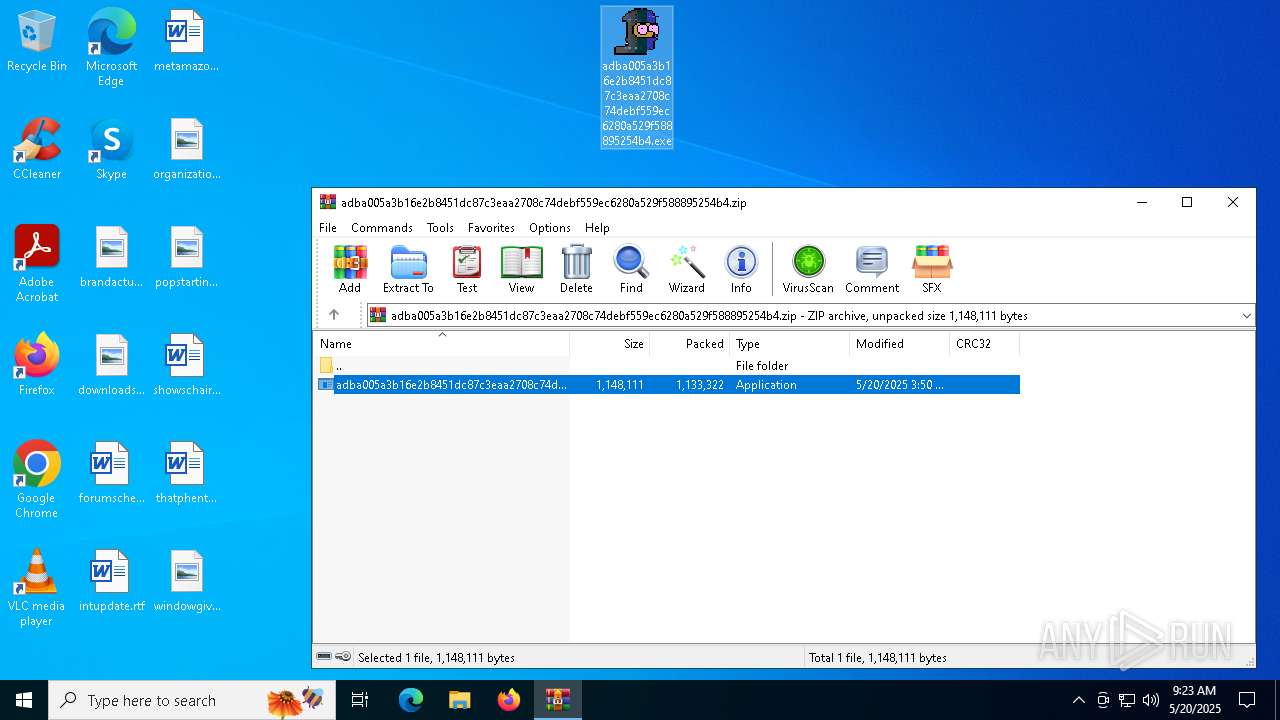Open Task View on taskbar
Screen dimensions: 1280x720
[360, 700]
